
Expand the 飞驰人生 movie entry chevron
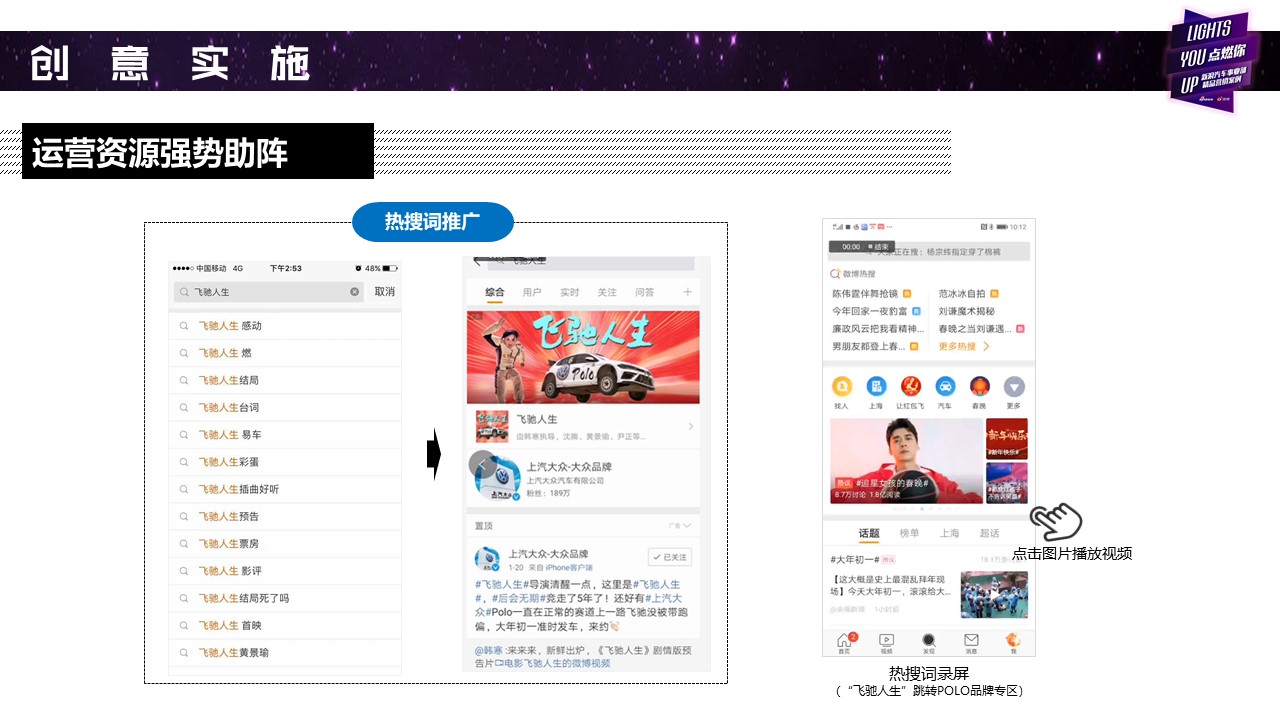691,427
